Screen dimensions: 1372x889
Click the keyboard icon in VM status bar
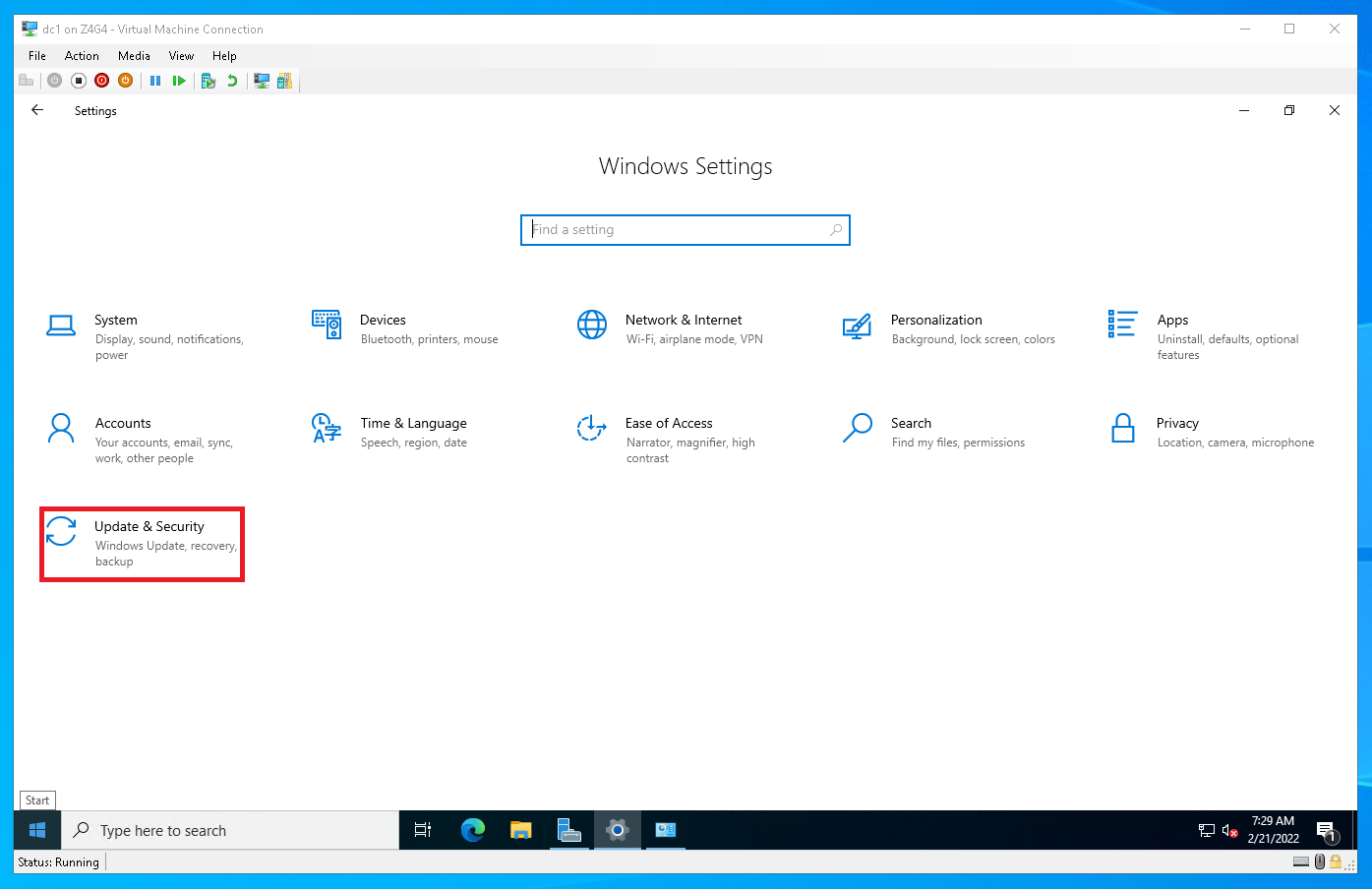pyautogui.click(x=1301, y=862)
